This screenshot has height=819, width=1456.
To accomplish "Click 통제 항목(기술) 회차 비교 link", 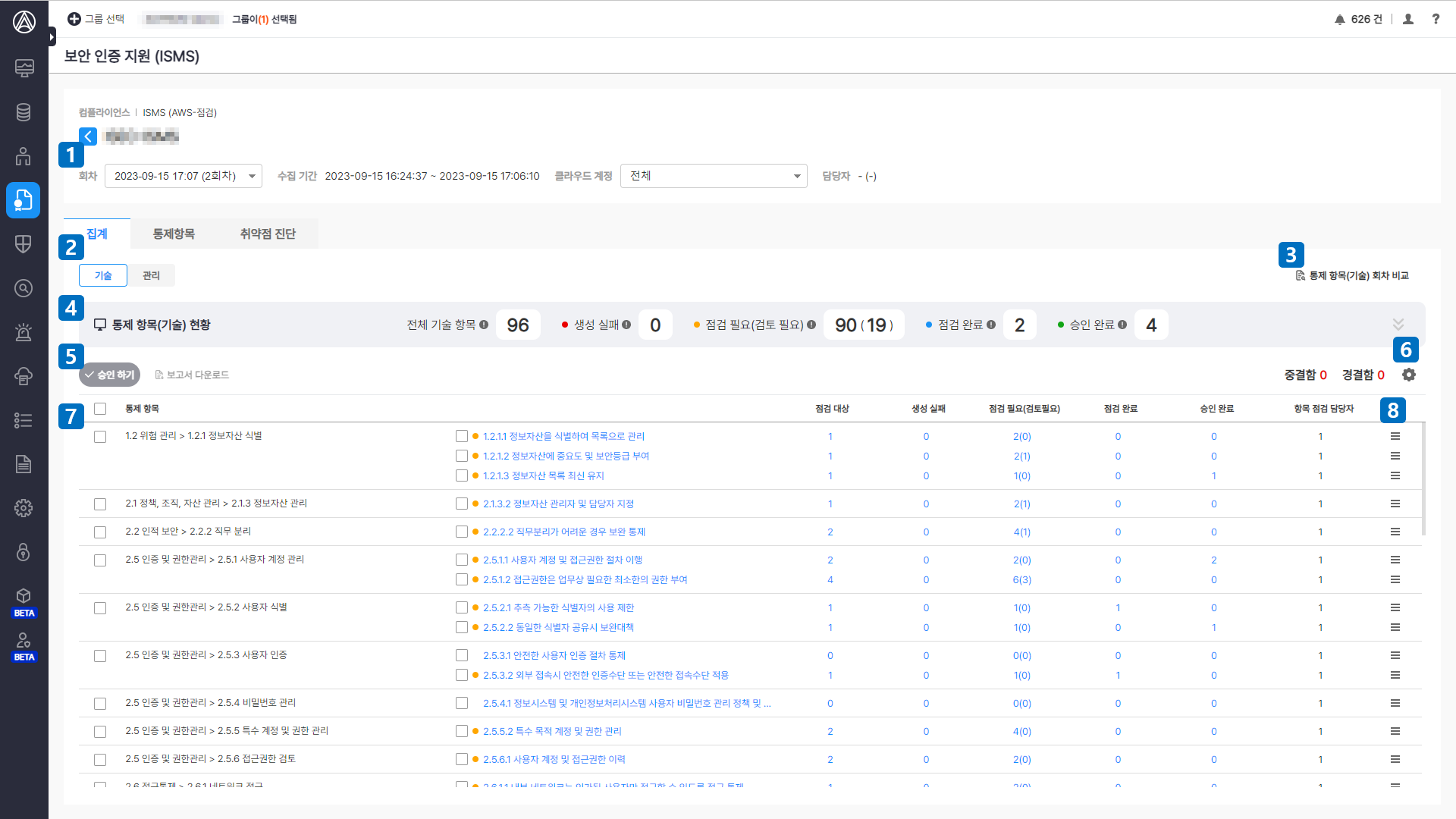I will coord(1352,275).
